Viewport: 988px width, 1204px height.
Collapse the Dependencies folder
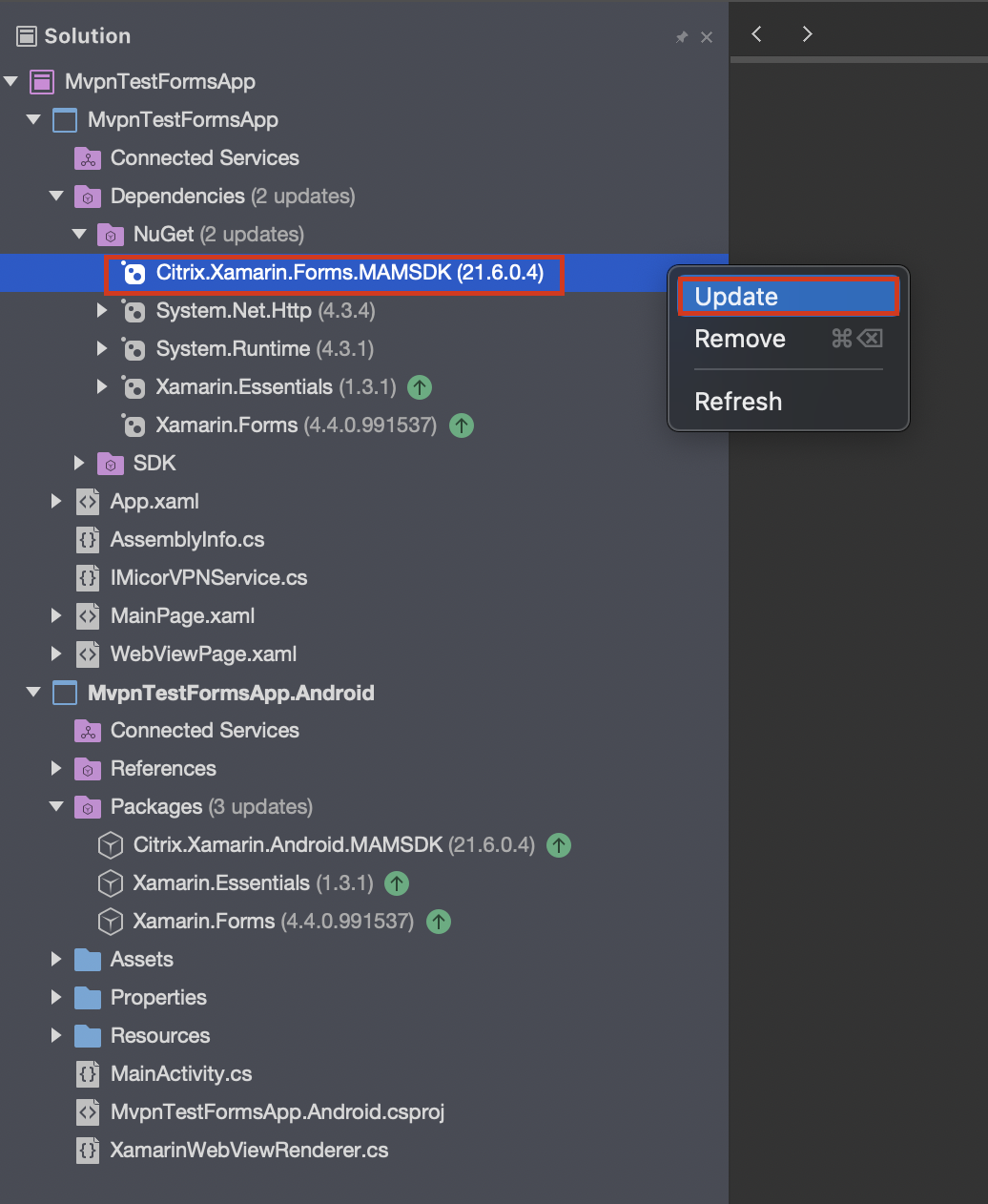[57, 197]
